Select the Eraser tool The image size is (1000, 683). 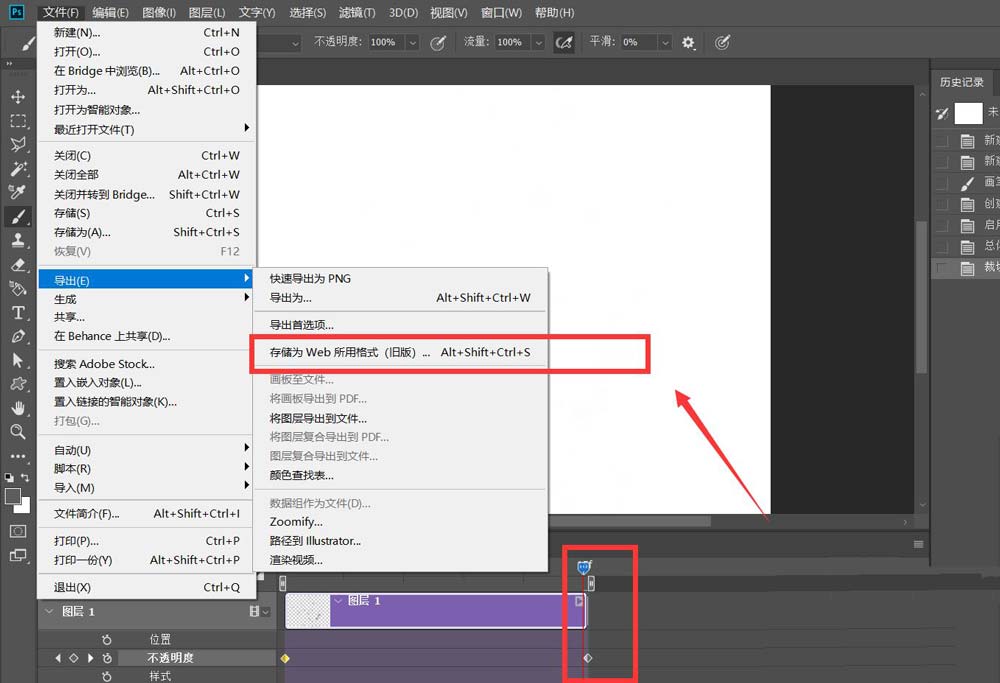coord(18,265)
